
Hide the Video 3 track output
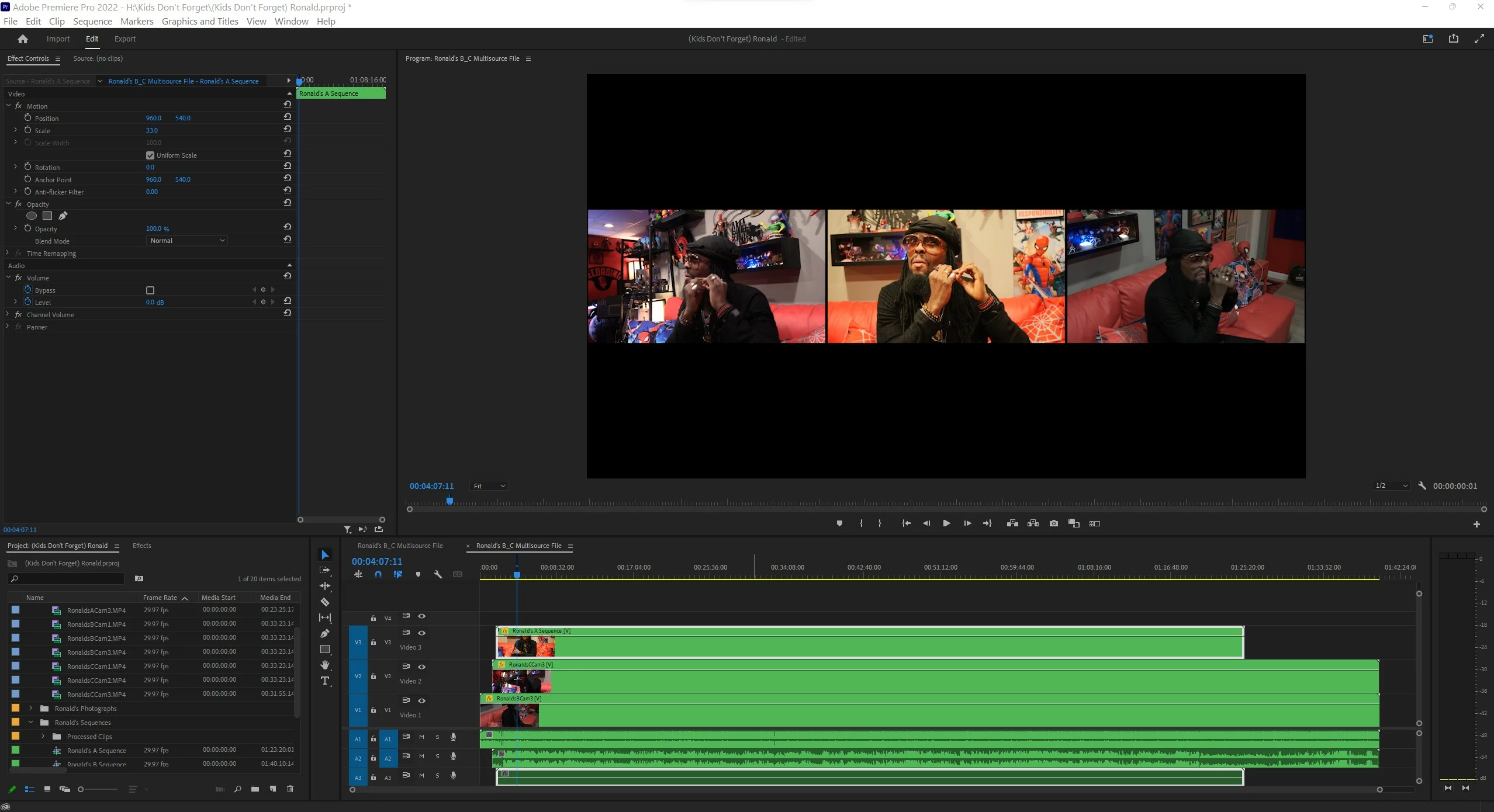click(x=421, y=633)
